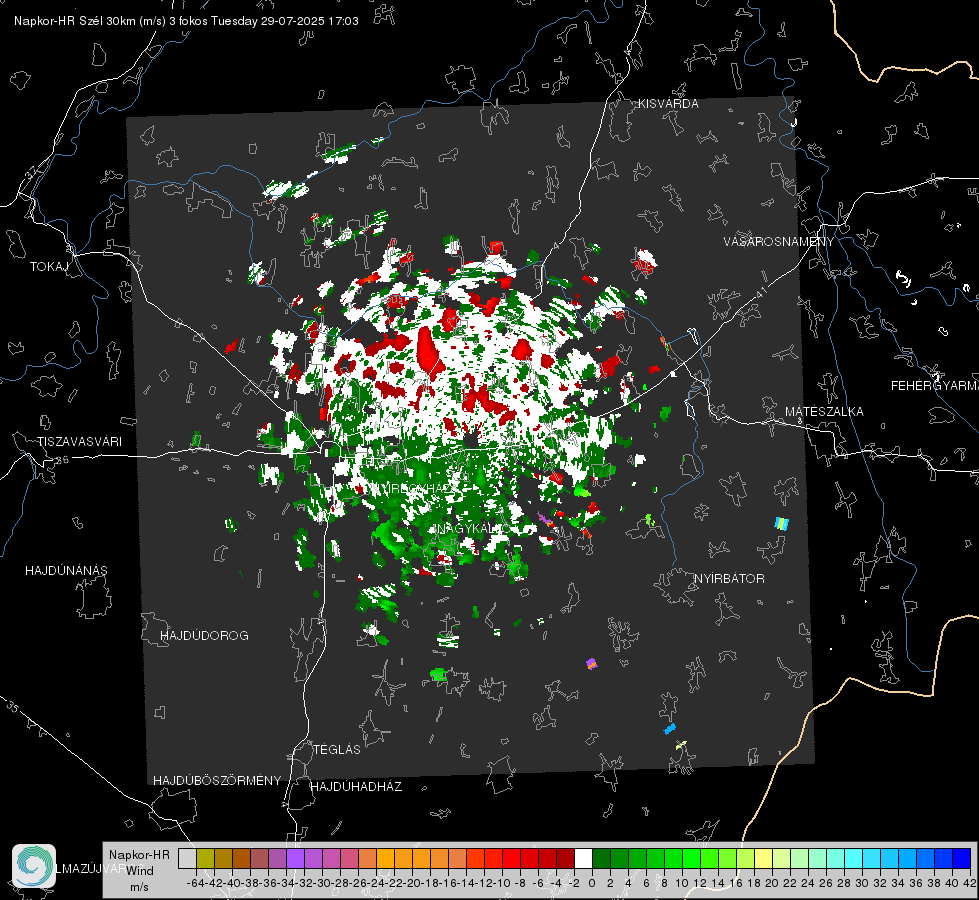Pick the light gray swatch at legend's left end
The height and width of the screenshot is (900, 979).
click(x=187, y=858)
